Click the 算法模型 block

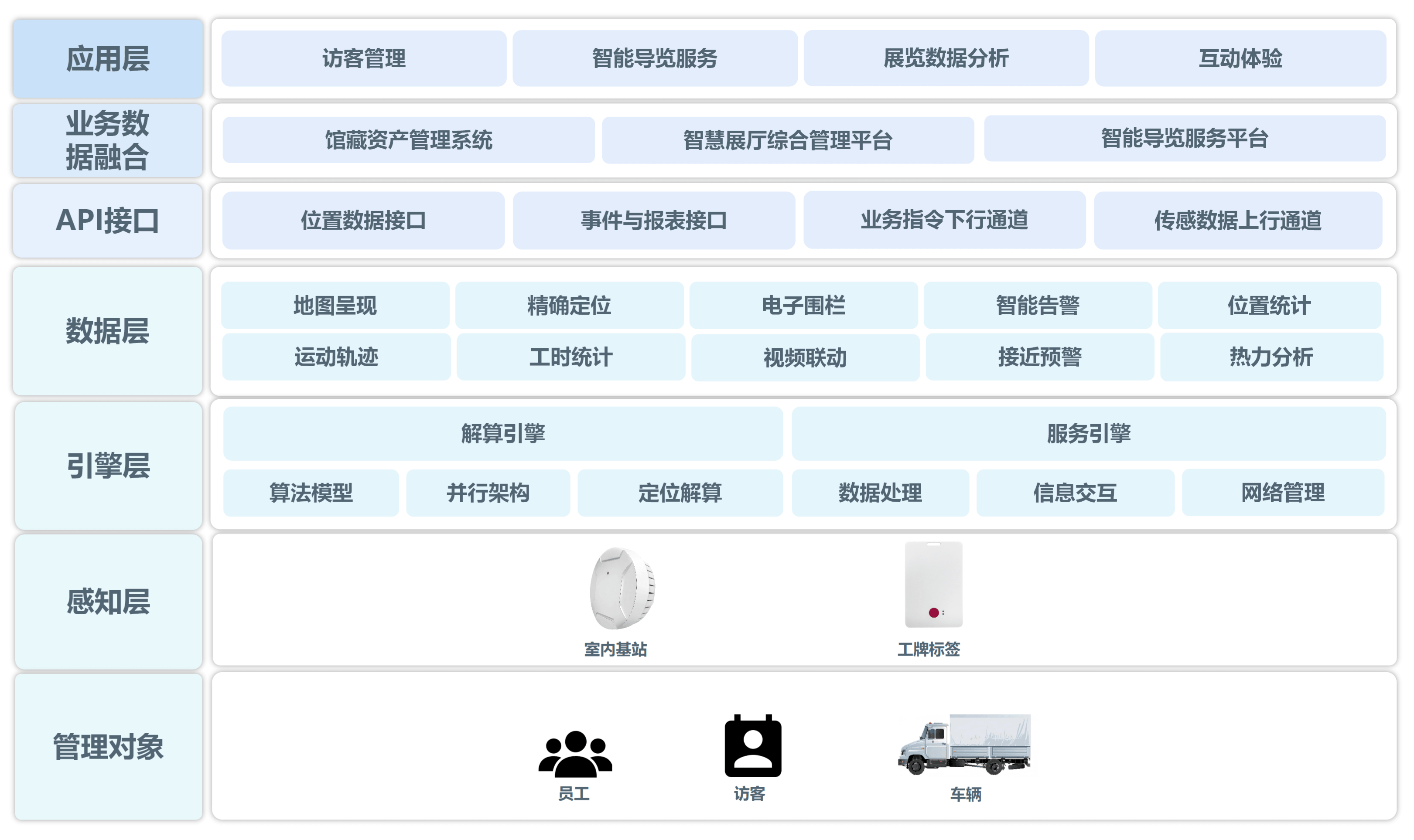[x=311, y=493]
